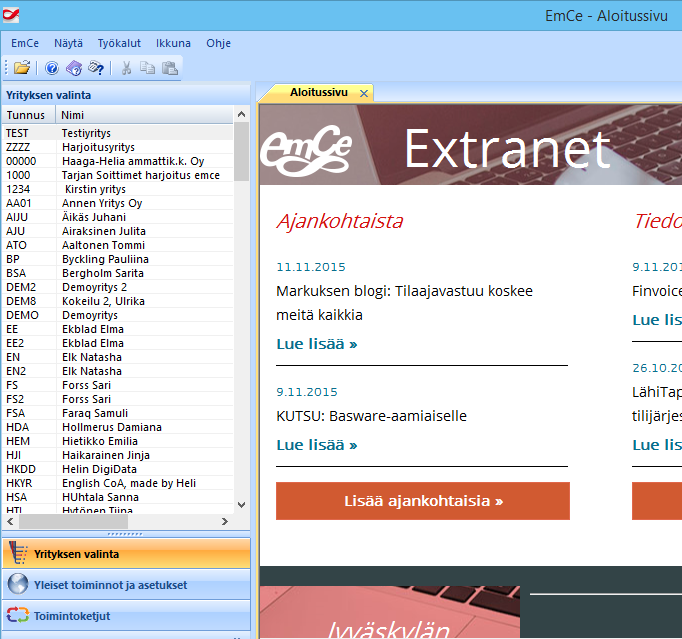
Task: Open the help book icon in toolbar
Action: pyautogui.click(x=74, y=68)
